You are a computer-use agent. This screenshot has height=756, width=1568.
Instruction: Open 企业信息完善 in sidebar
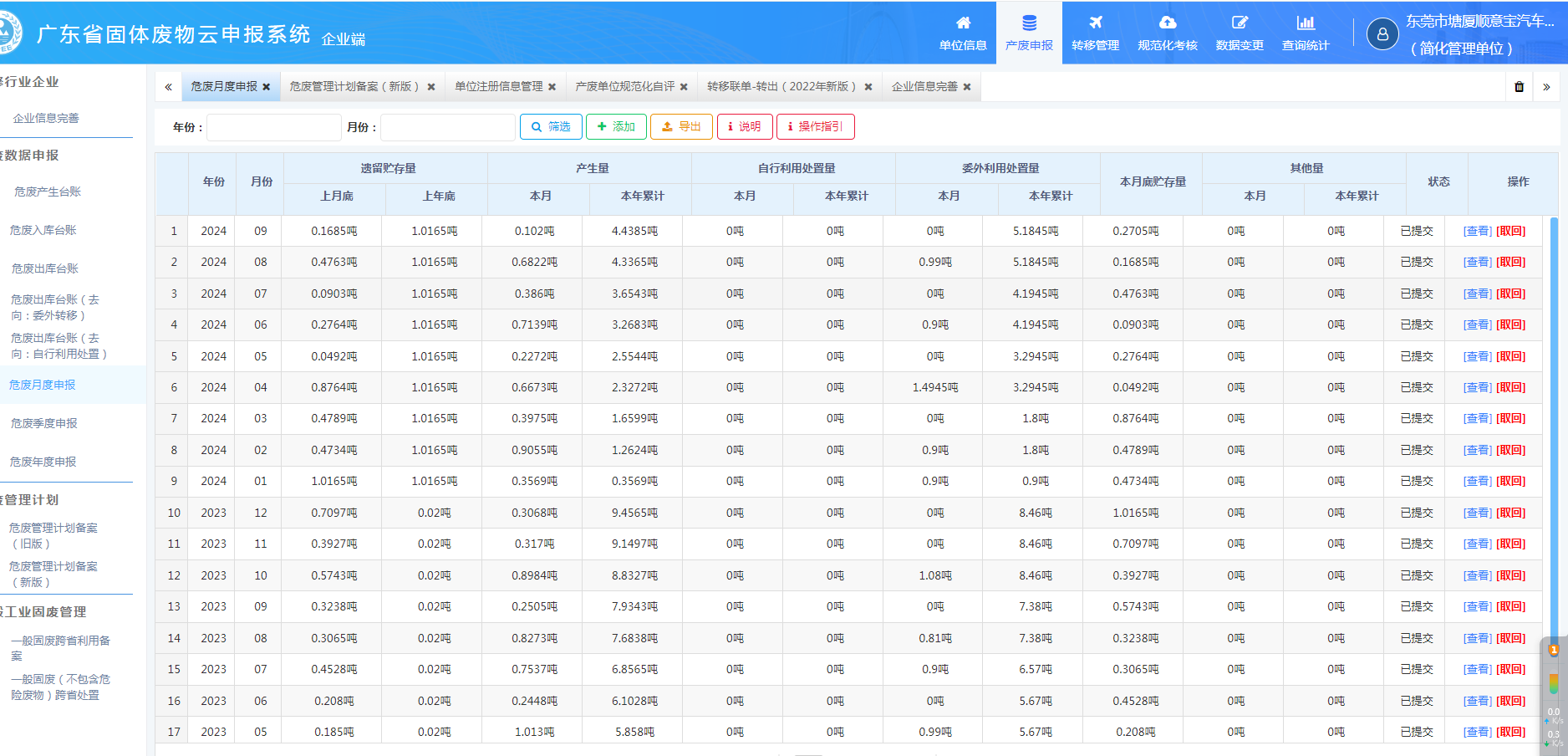pyautogui.click(x=46, y=119)
